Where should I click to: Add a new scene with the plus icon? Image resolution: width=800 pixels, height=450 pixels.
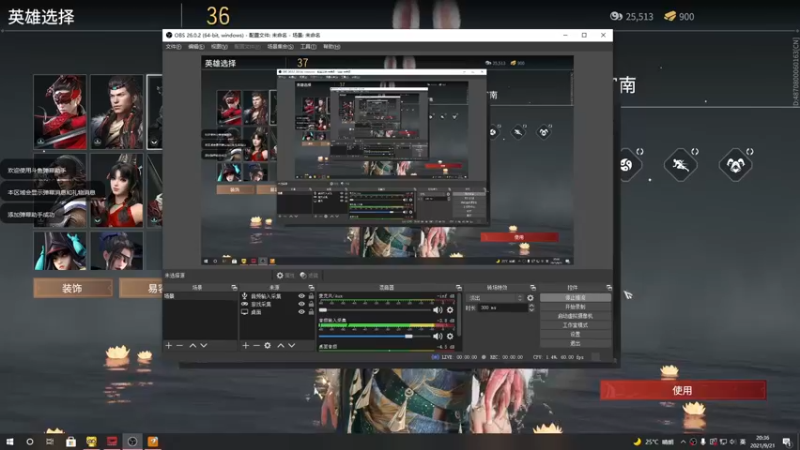(169, 345)
